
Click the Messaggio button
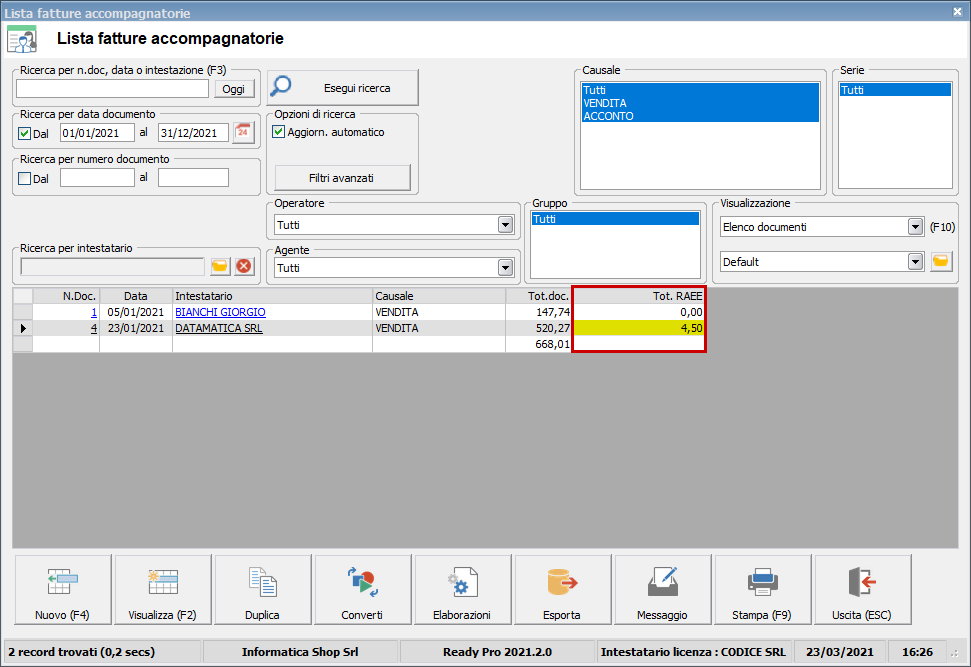coord(663,590)
